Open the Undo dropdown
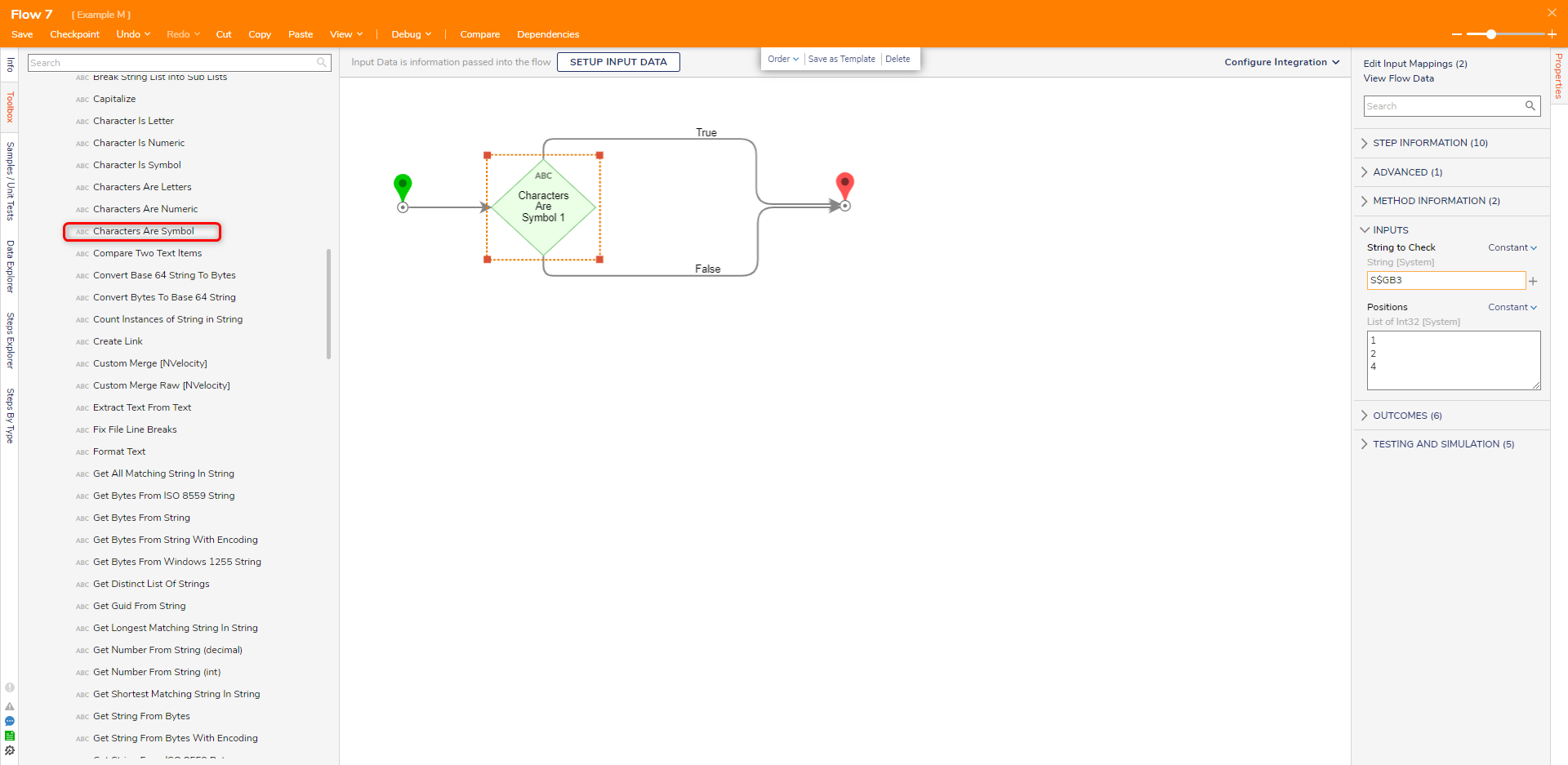Viewport: 1568px width, 765px height. pyautogui.click(x=133, y=34)
